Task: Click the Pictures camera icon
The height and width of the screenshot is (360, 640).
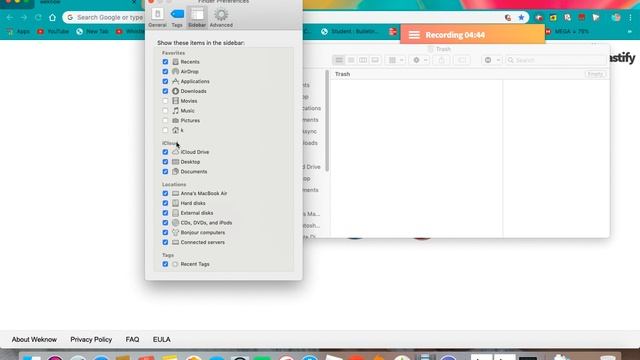Action: pyautogui.click(x=176, y=120)
